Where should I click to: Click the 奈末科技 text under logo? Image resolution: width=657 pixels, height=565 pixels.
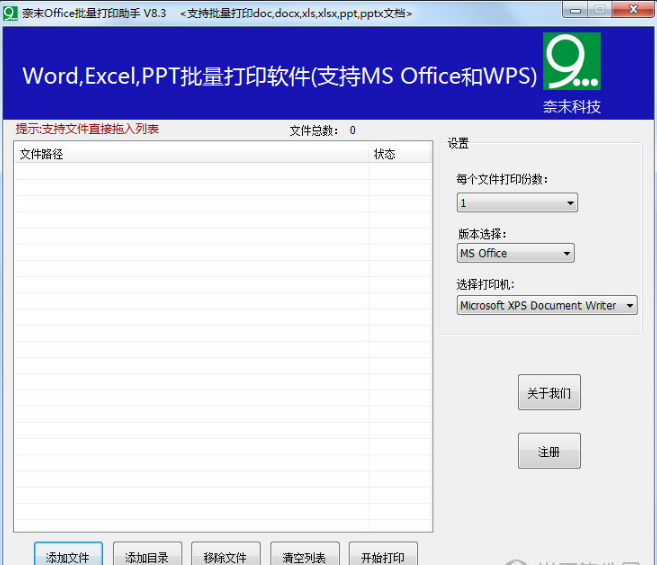click(572, 106)
